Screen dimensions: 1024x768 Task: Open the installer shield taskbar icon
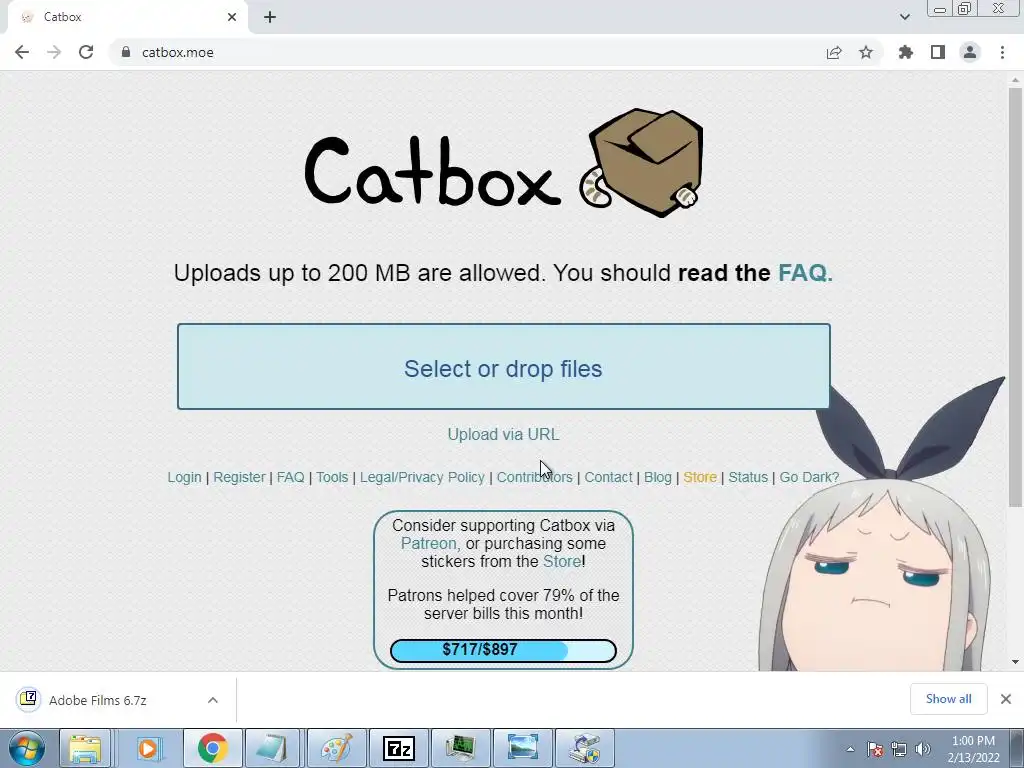click(584, 748)
